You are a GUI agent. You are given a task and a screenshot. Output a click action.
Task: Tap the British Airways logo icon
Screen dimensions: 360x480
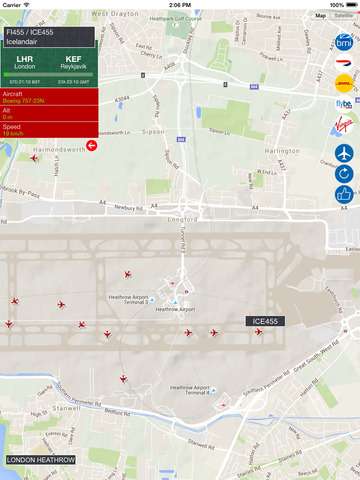pos(344,63)
